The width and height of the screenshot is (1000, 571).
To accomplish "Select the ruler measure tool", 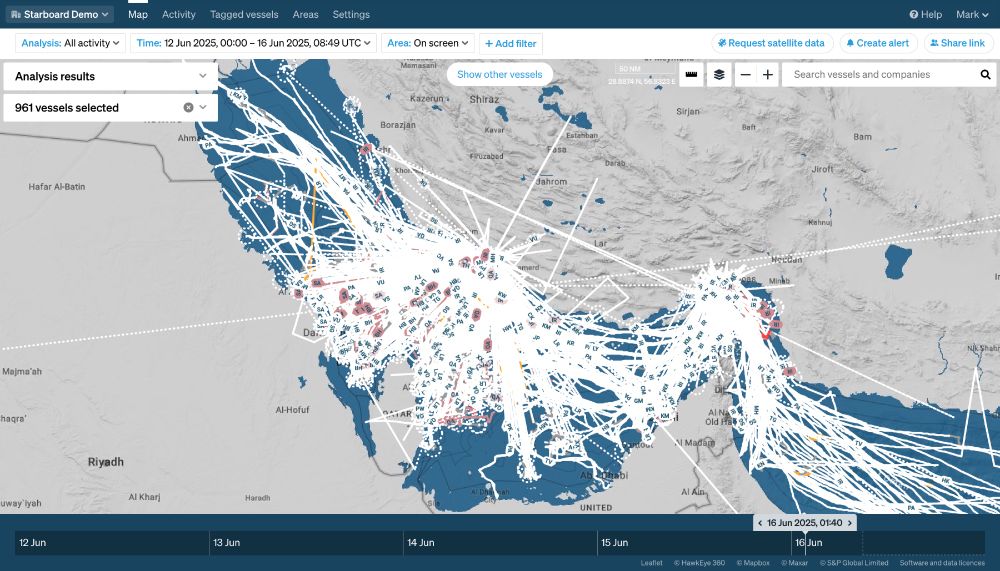I will point(691,75).
